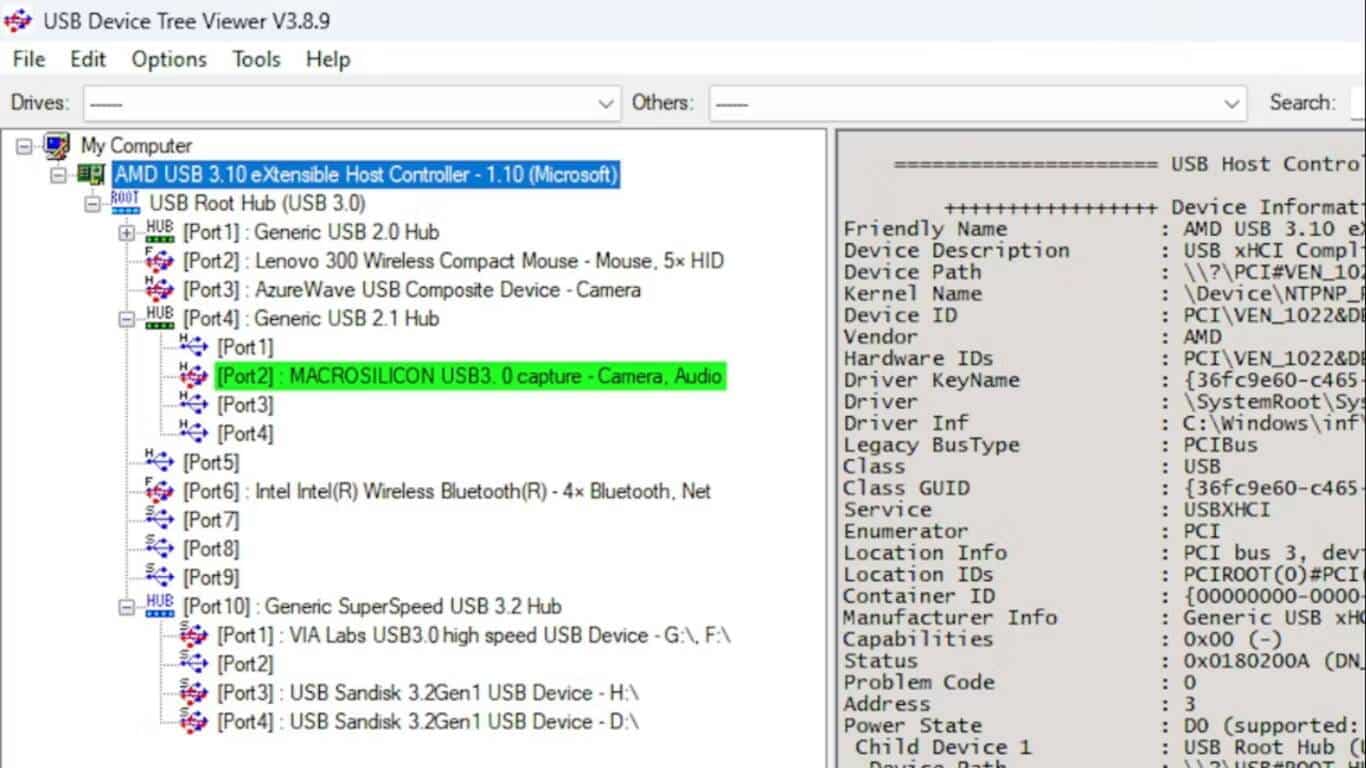This screenshot has height=768, width=1366.
Task: Open the Tools menu
Action: [x=256, y=59]
